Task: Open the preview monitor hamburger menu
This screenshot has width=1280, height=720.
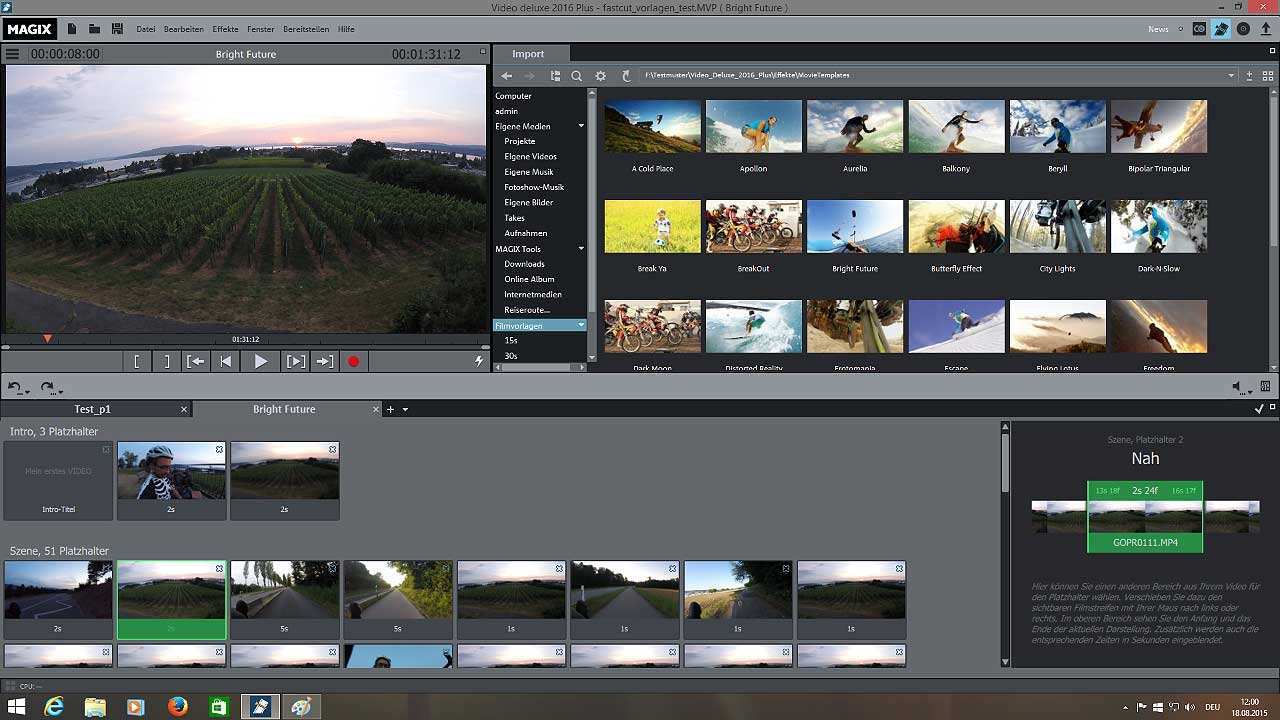Action: (13, 54)
